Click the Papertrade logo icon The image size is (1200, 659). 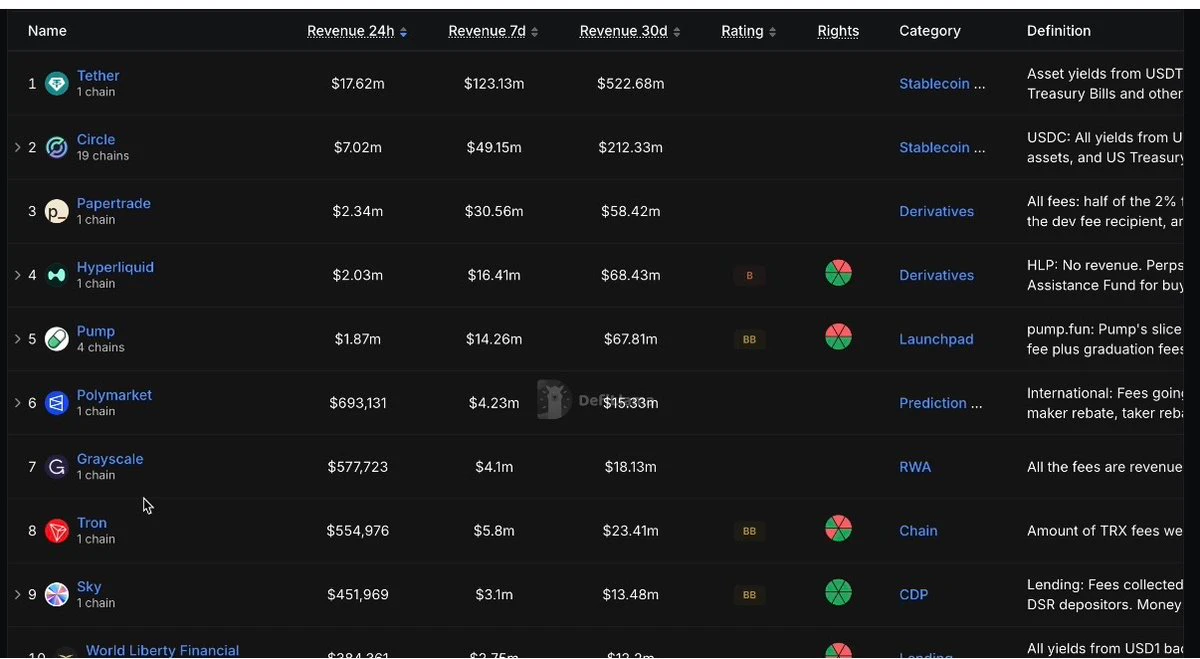coord(57,212)
